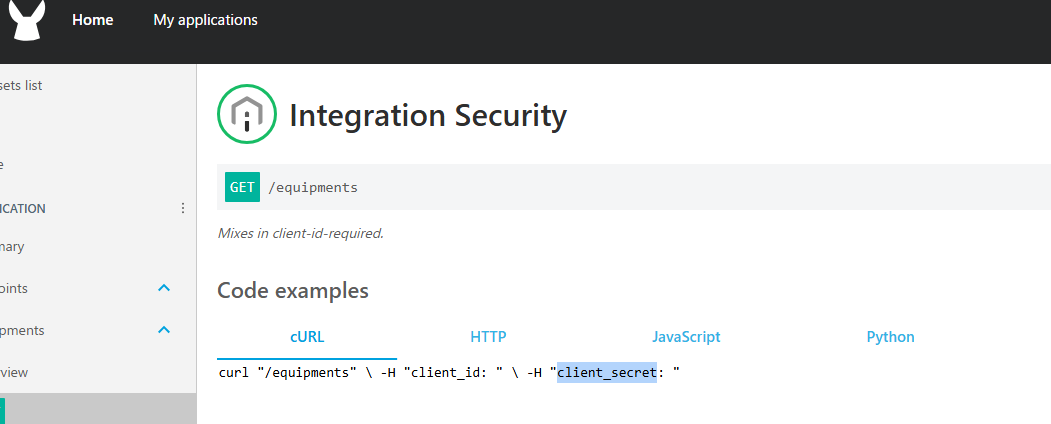Click the curl command code snippet
Screen dimensions: 1051x424
pyautogui.click(x=449, y=373)
